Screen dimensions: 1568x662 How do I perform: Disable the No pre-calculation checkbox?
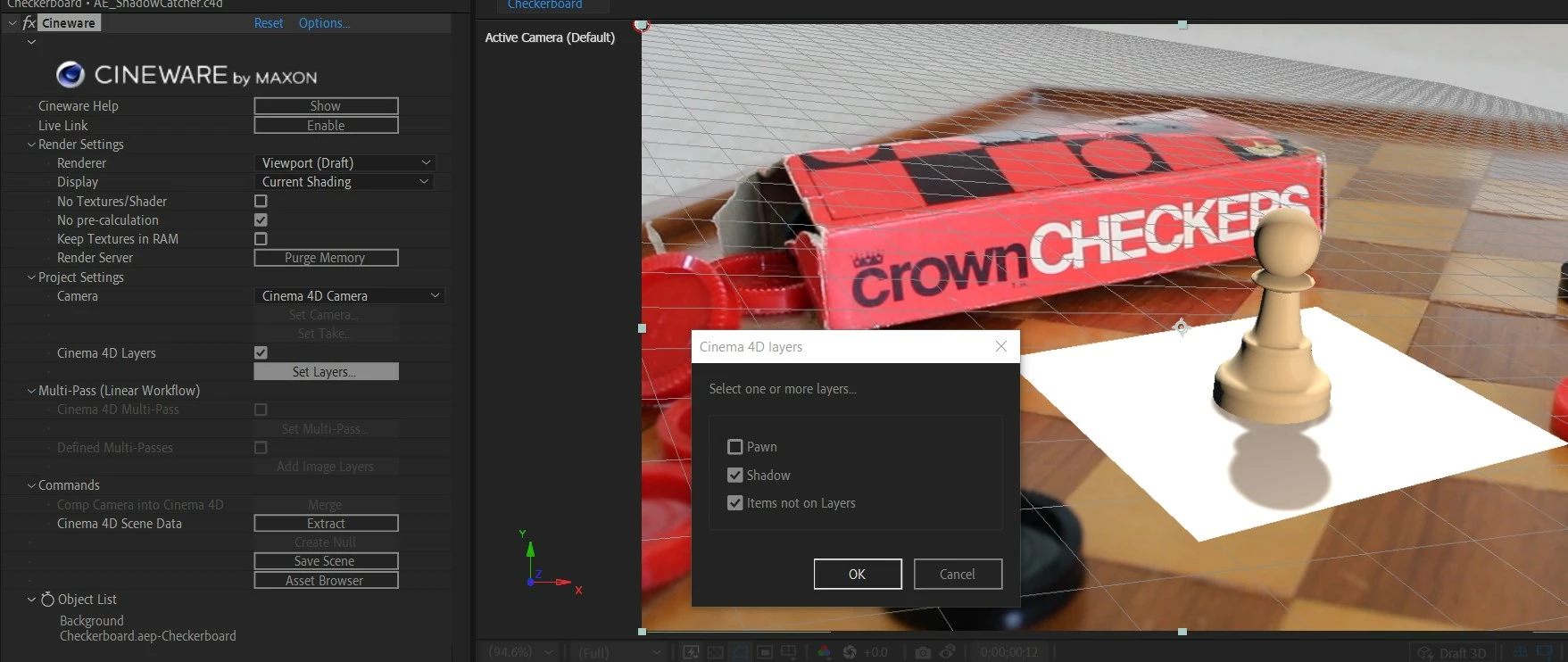tap(261, 220)
